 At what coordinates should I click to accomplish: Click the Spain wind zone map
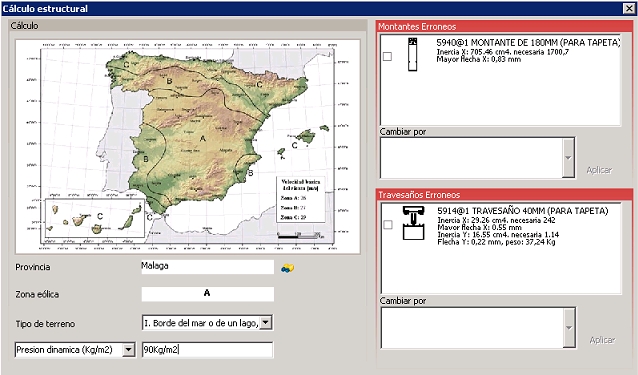(x=188, y=147)
